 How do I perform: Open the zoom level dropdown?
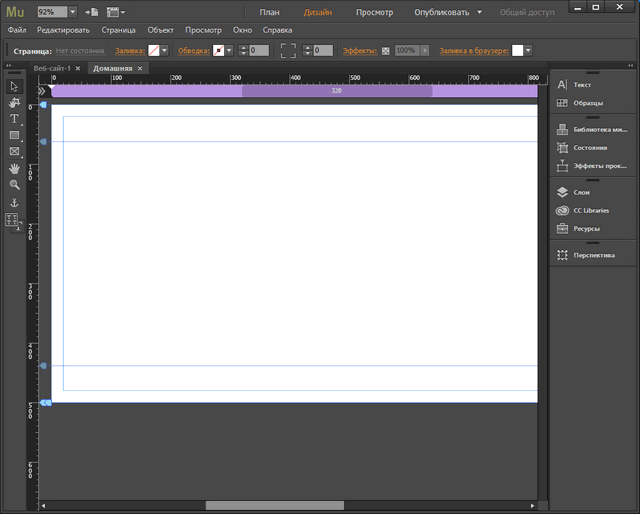72,12
